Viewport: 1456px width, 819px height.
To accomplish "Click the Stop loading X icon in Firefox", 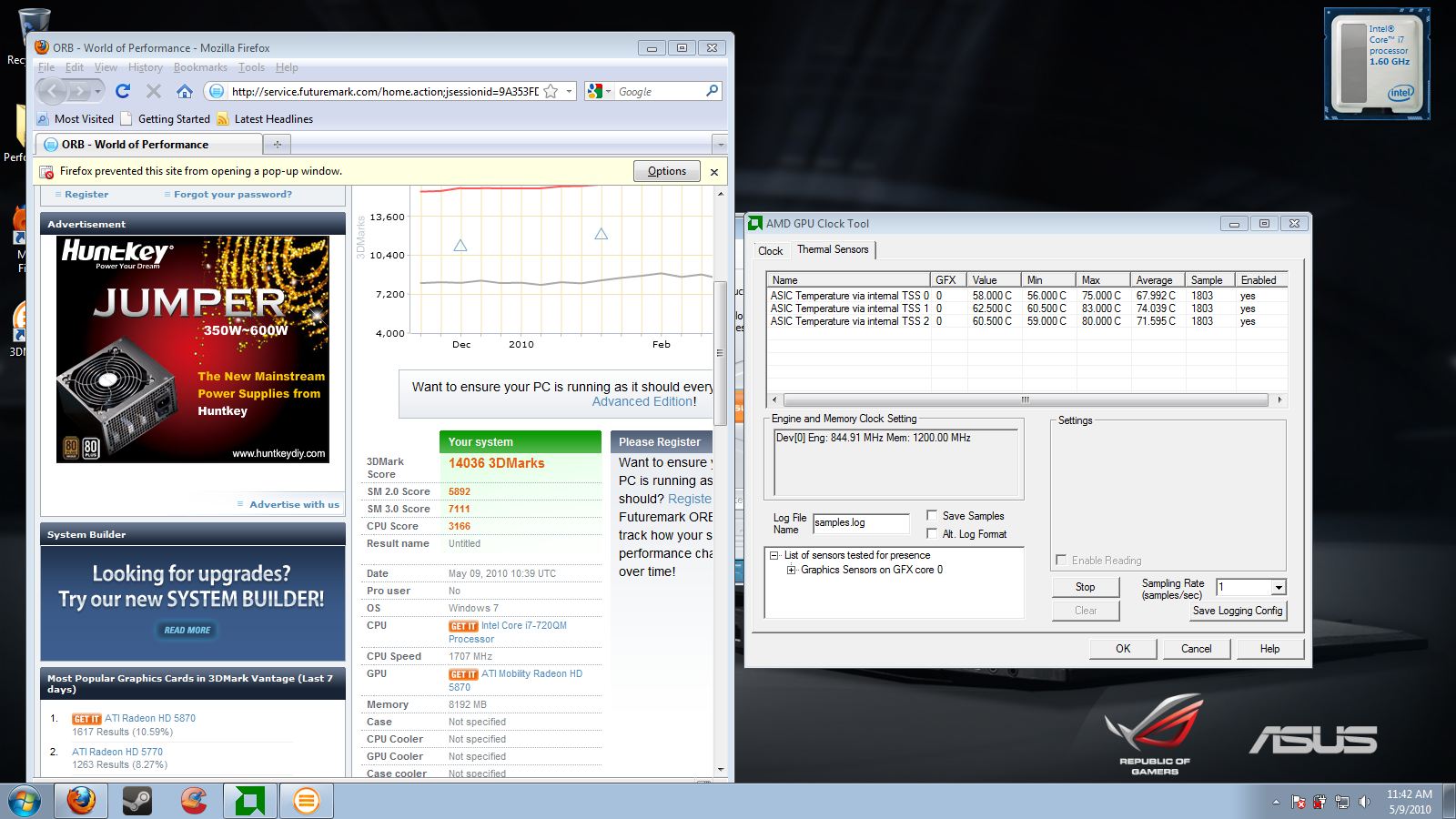I will (x=154, y=91).
